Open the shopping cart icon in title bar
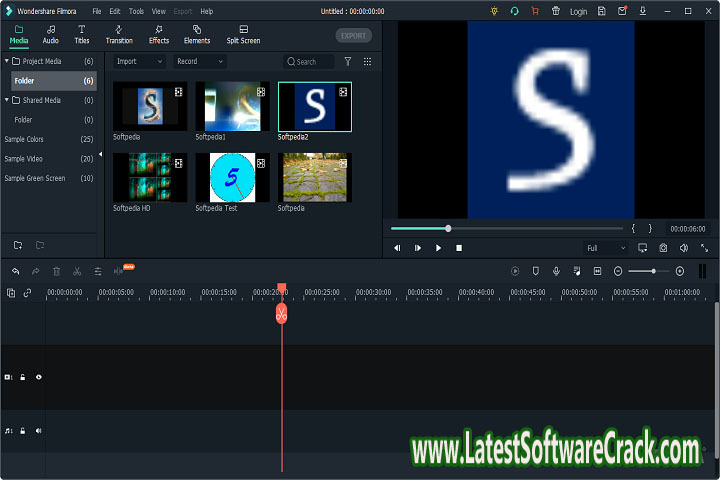This screenshot has width=720, height=480. pos(535,11)
